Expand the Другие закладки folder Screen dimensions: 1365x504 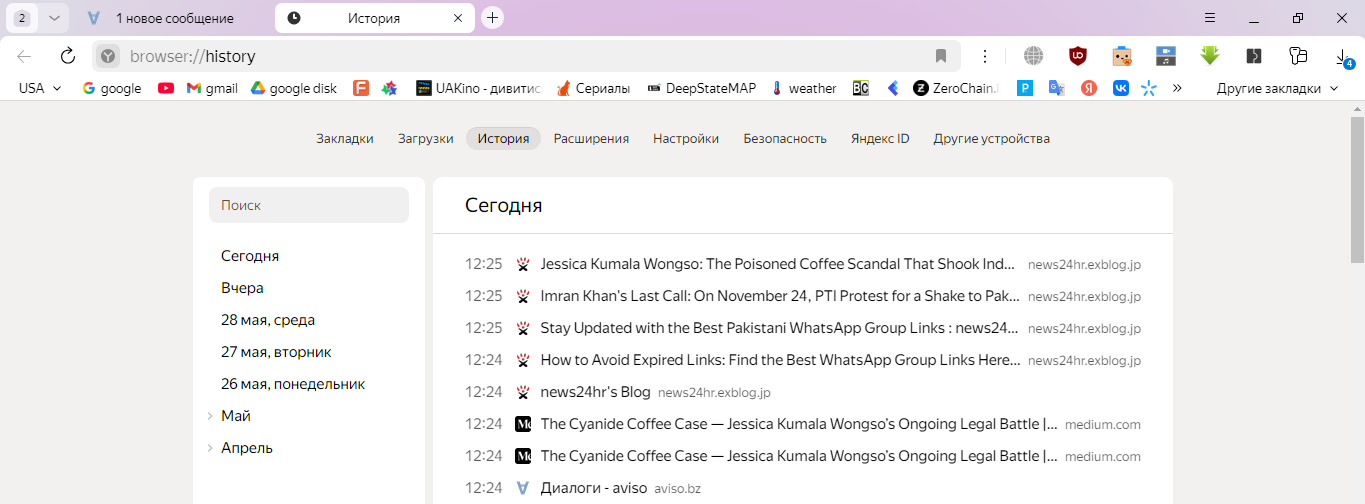click(1277, 88)
